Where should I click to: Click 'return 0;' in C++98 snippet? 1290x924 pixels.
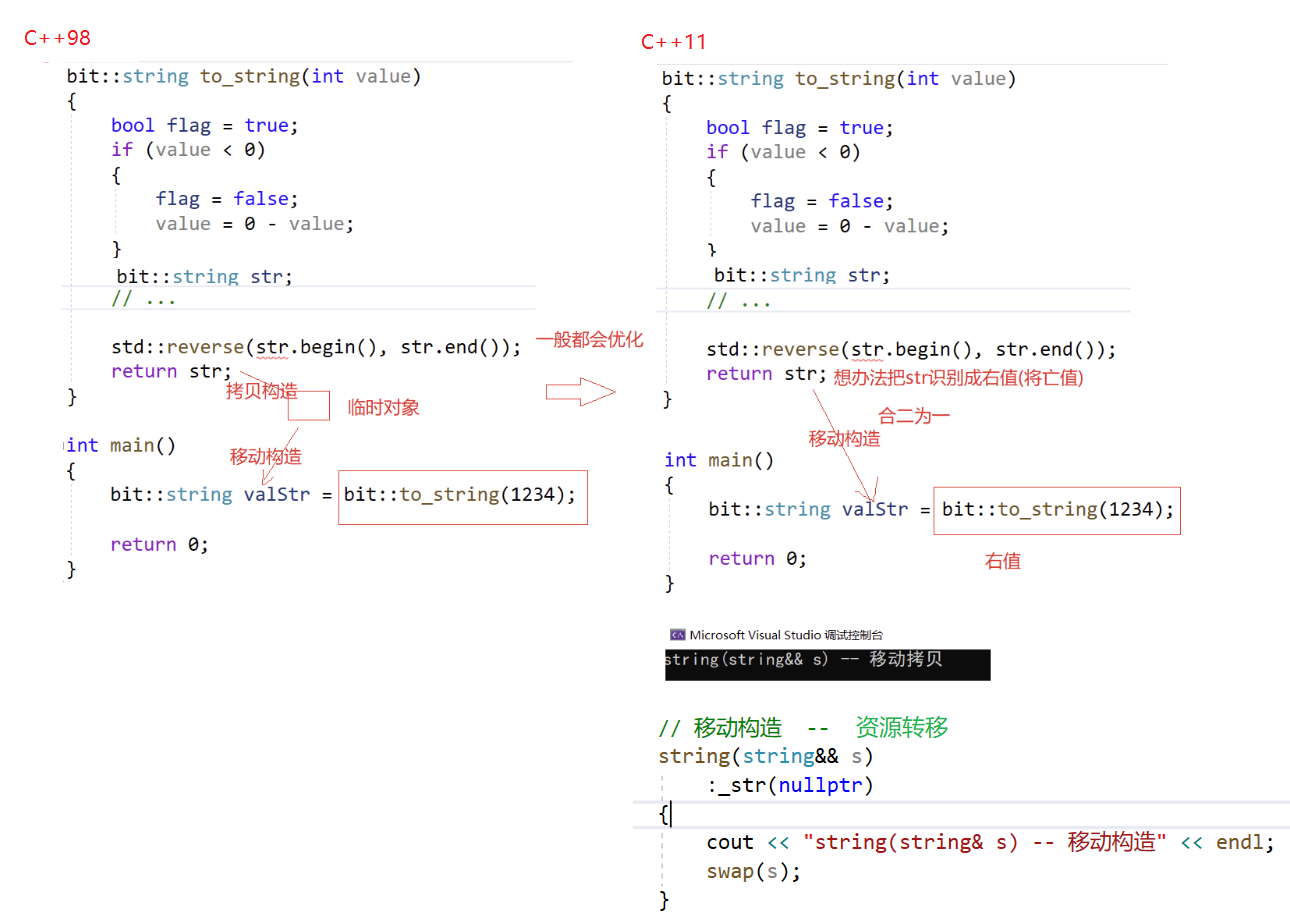coord(159,544)
